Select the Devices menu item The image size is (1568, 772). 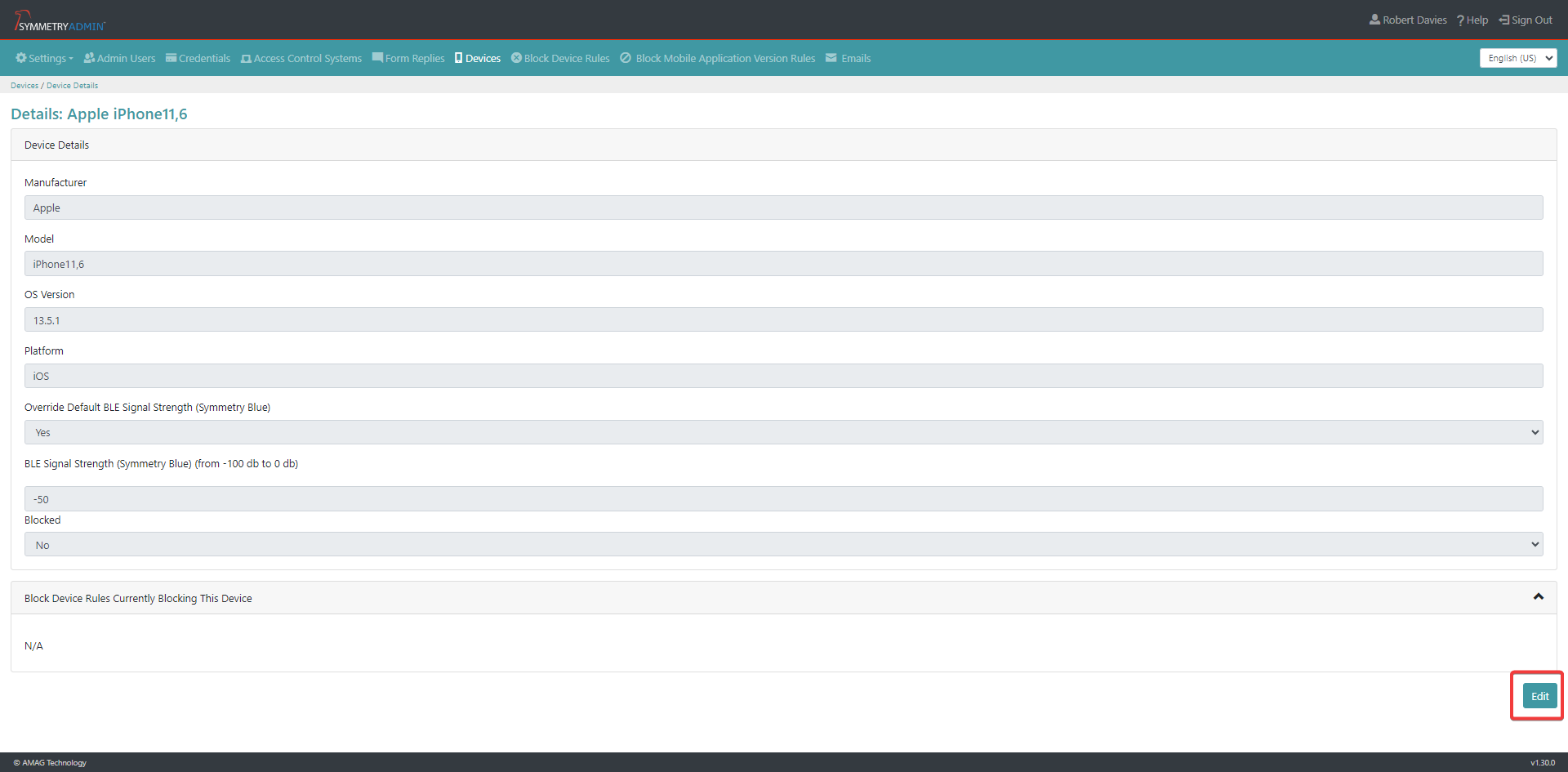pos(478,58)
